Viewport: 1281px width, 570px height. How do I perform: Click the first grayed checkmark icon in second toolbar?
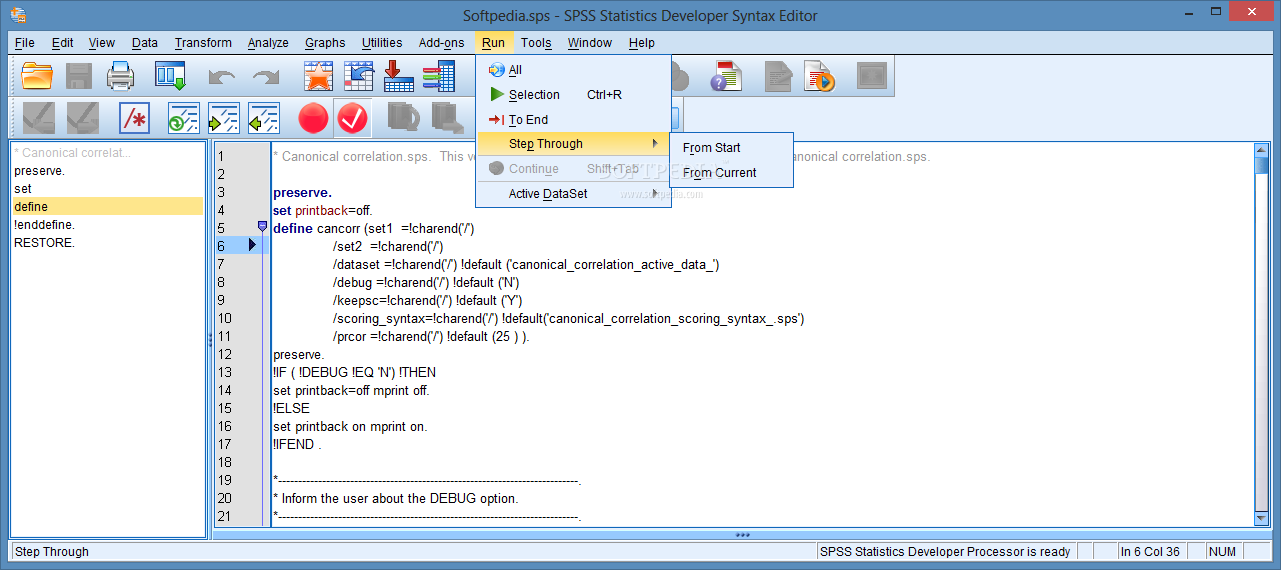(38, 118)
